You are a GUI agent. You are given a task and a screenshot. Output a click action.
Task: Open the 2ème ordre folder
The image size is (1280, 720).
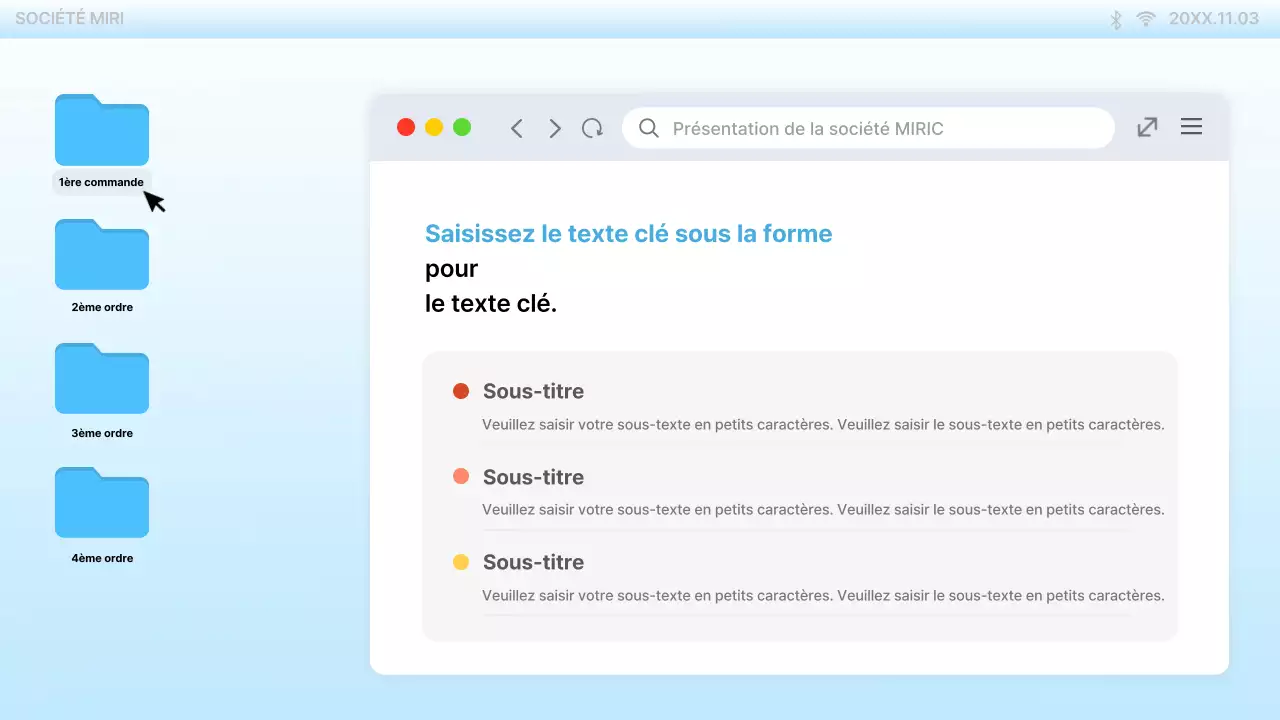pos(101,255)
